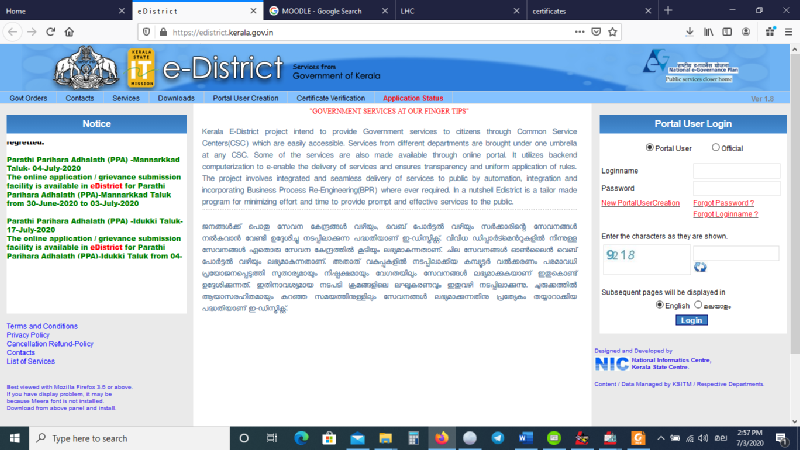
Task: Switch to the certificates tab
Action: click(x=593, y=10)
